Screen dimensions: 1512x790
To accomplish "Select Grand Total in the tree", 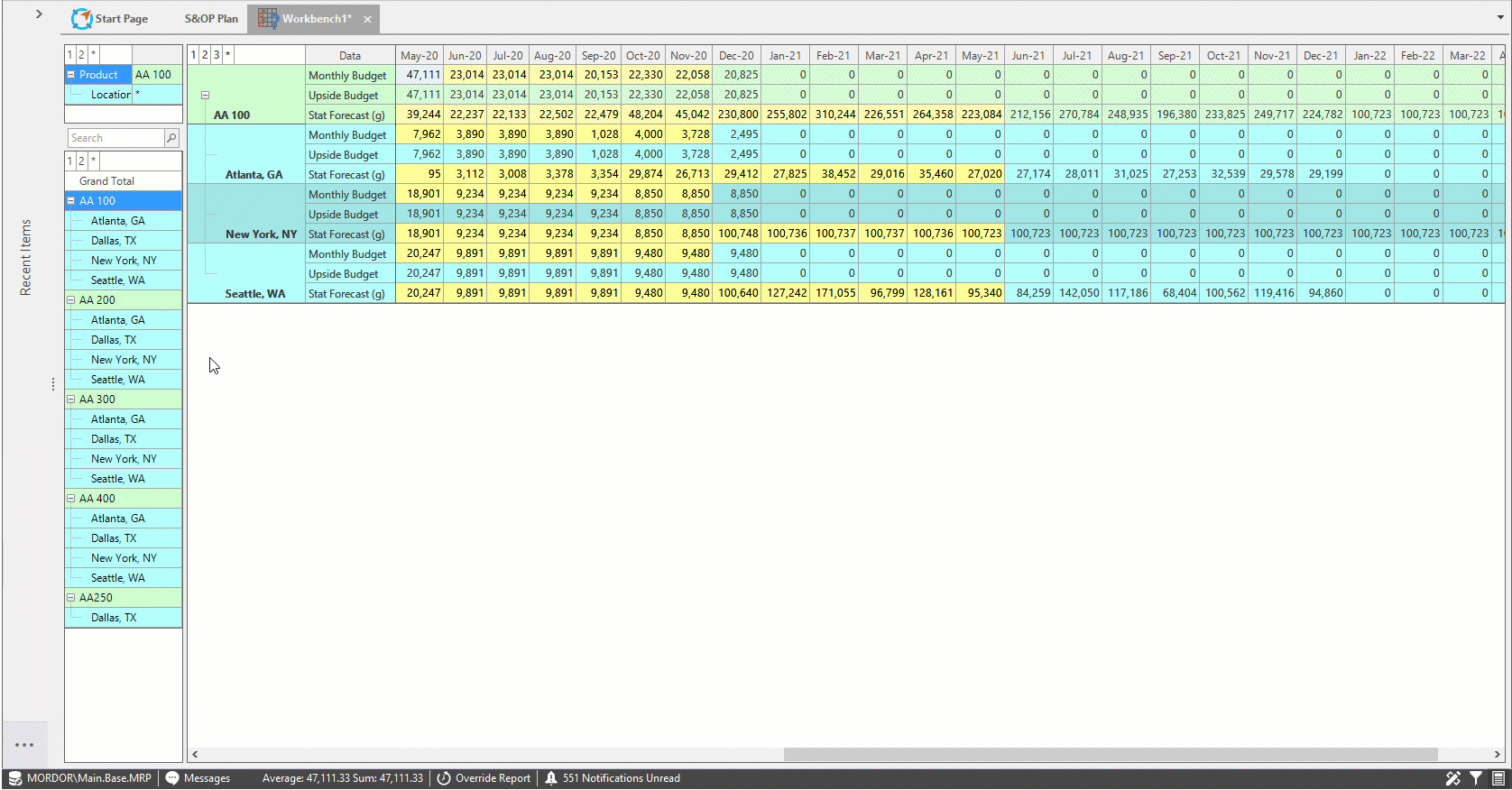I will click(x=124, y=181).
